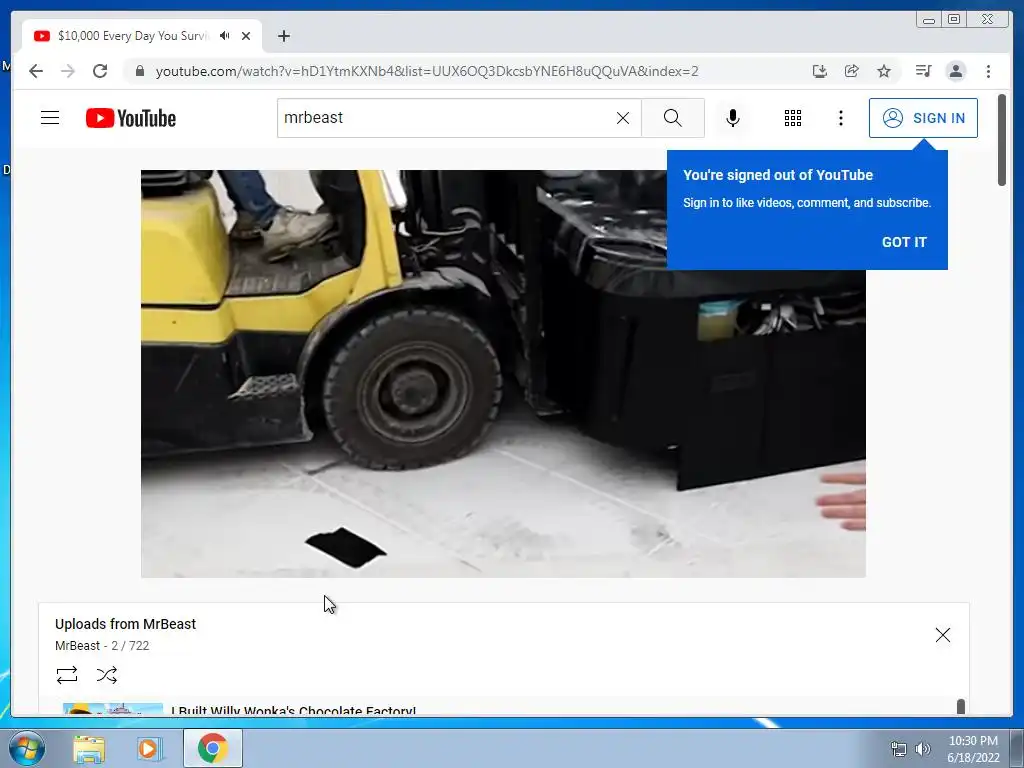This screenshot has height=768, width=1024.
Task: Open network tray icon
Action: (899, 749)
